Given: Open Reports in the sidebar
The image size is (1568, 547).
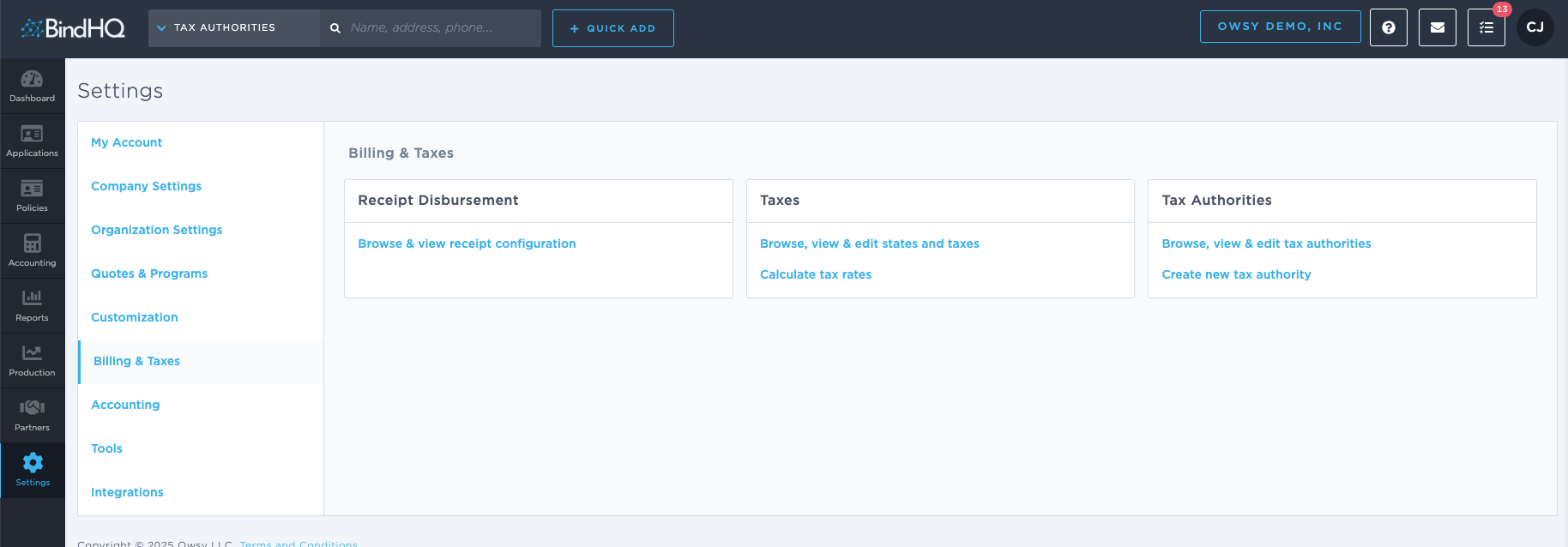Looking at the screenshot, I should tap(32, 305).
